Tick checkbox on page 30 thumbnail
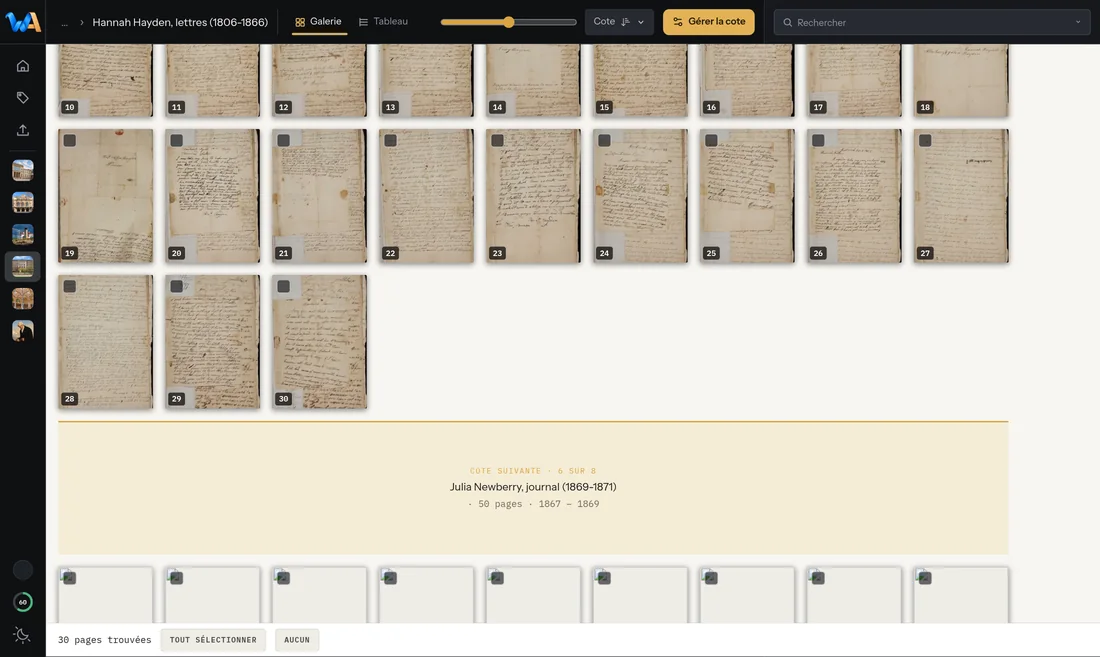The width and height of the screenshot is (1100, 657). point(283,286)
